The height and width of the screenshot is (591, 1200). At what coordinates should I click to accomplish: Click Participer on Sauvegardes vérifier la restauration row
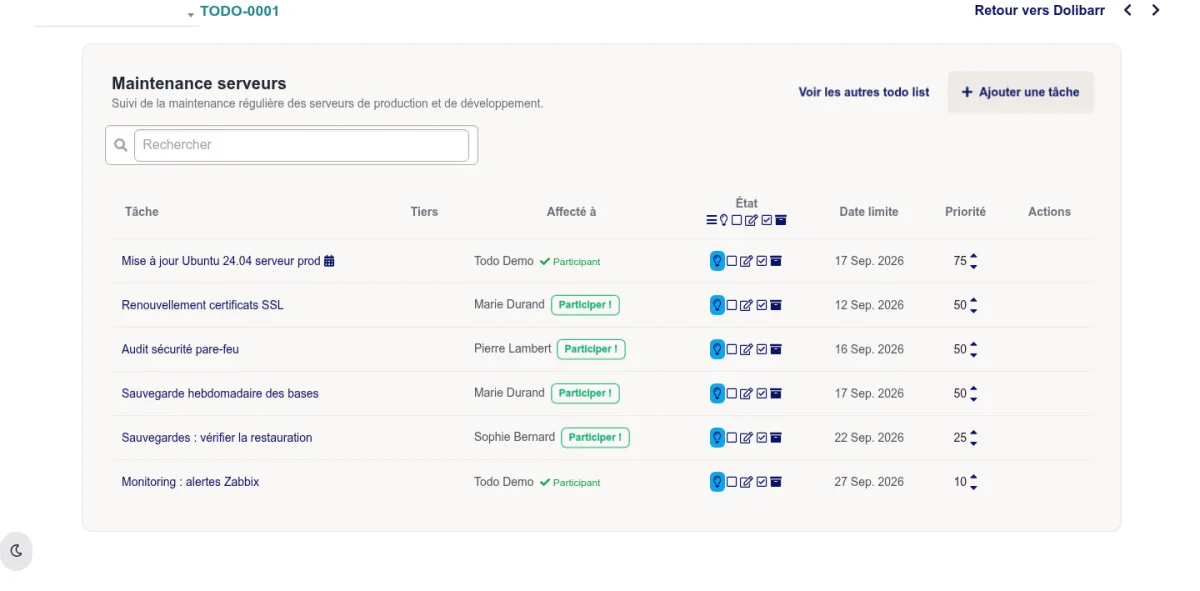coord(595,437)
